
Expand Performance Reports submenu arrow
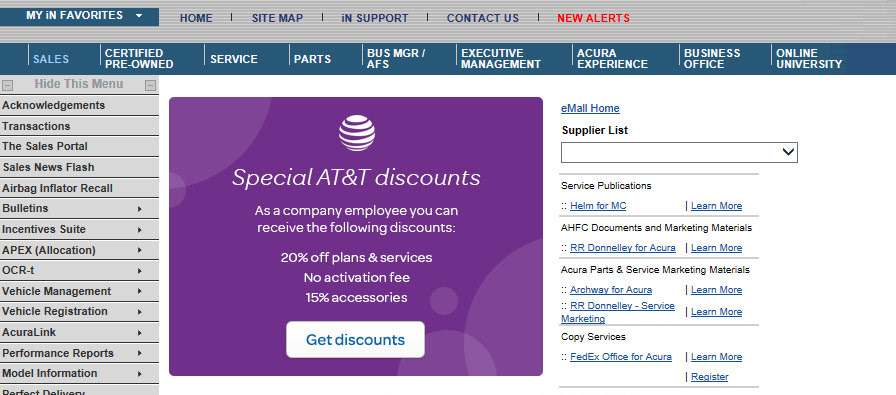click(x=139, y=353)
